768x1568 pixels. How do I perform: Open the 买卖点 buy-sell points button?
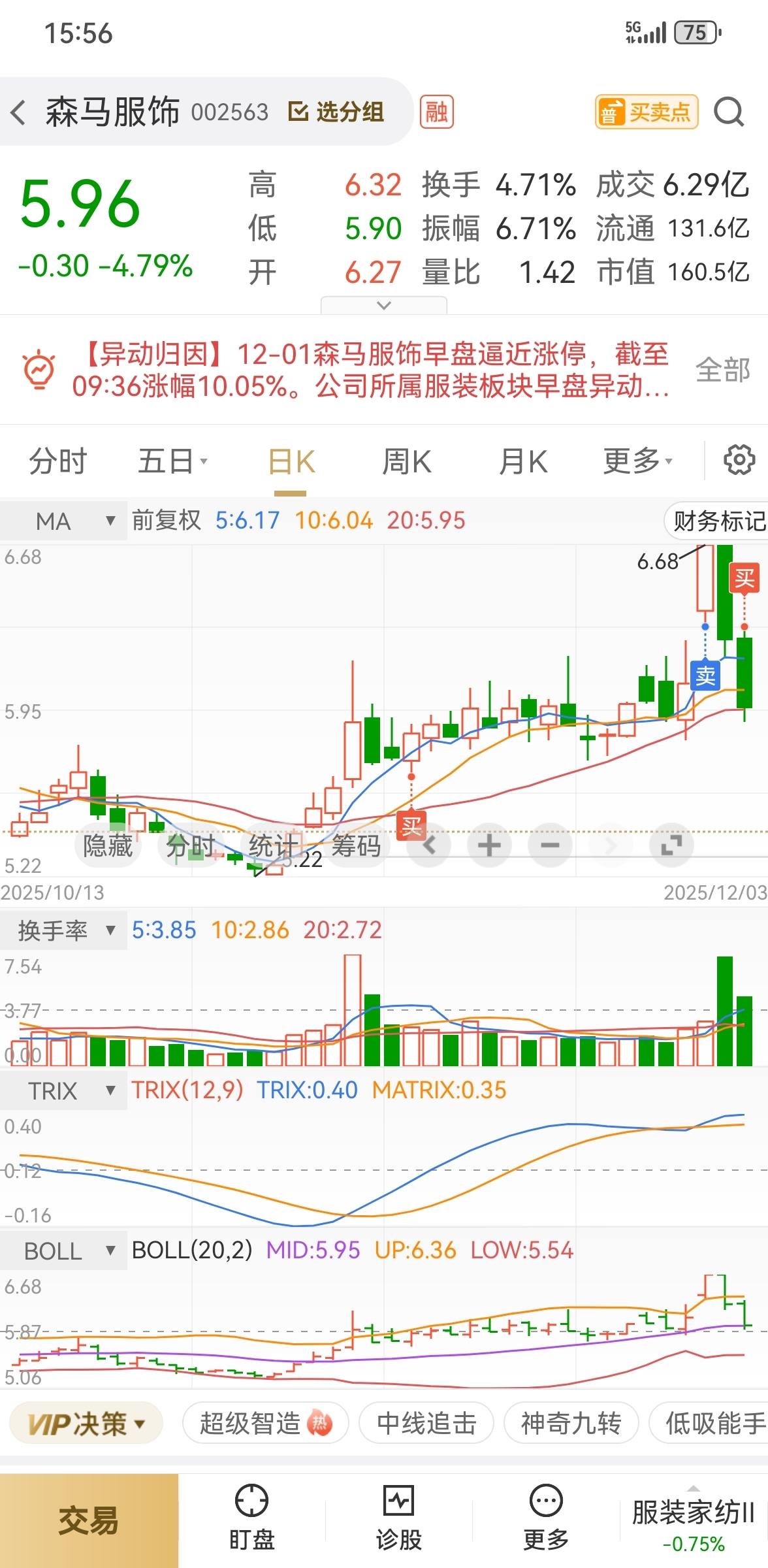[x=647, y=112]
